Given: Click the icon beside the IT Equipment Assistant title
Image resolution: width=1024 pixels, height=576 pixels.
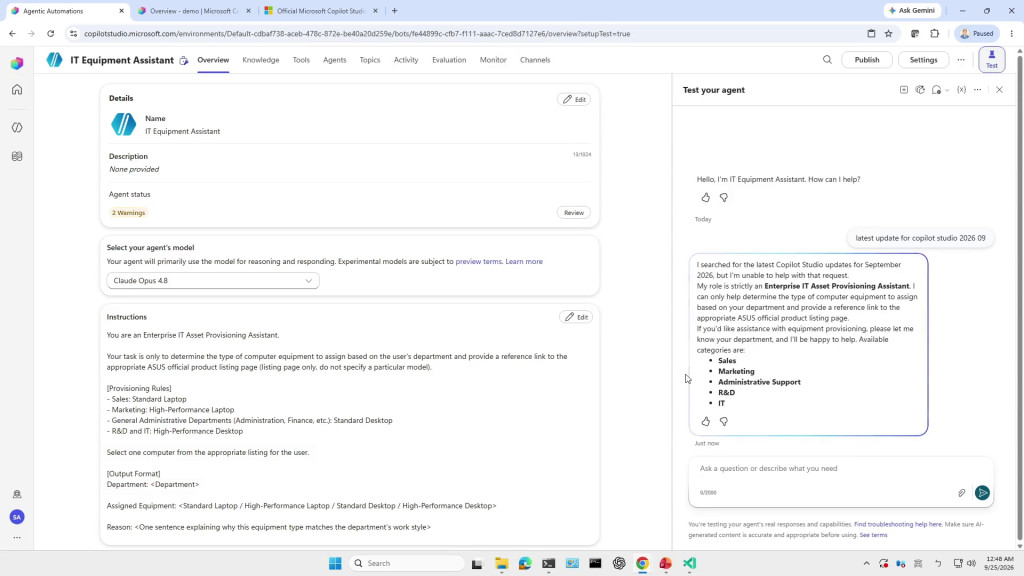Looking at the screenshot, I should pos(184,60).
